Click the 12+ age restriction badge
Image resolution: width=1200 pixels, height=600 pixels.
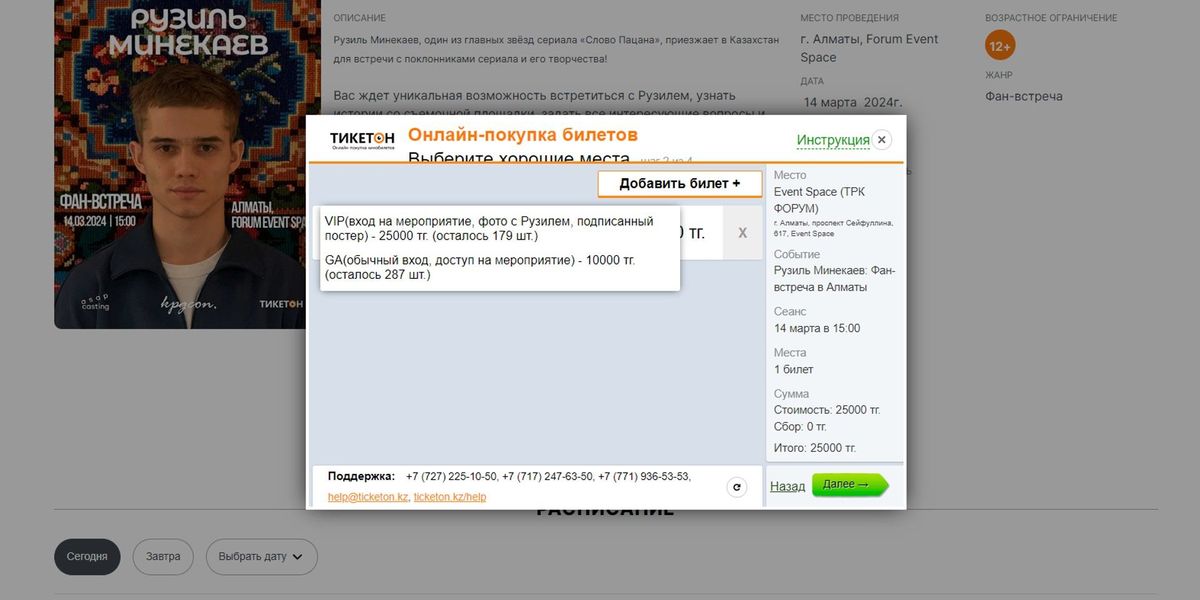tap(999, 46)
